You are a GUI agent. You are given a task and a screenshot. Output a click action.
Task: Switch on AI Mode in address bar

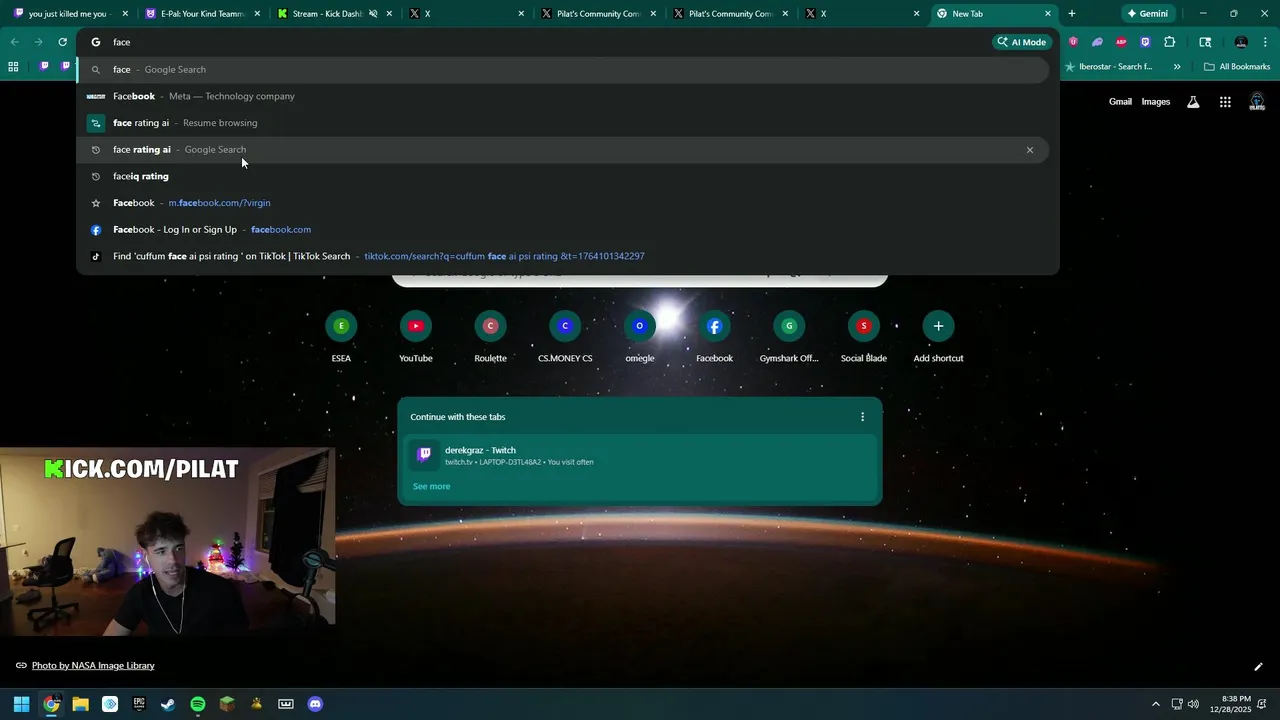[x=1021, y=42]
